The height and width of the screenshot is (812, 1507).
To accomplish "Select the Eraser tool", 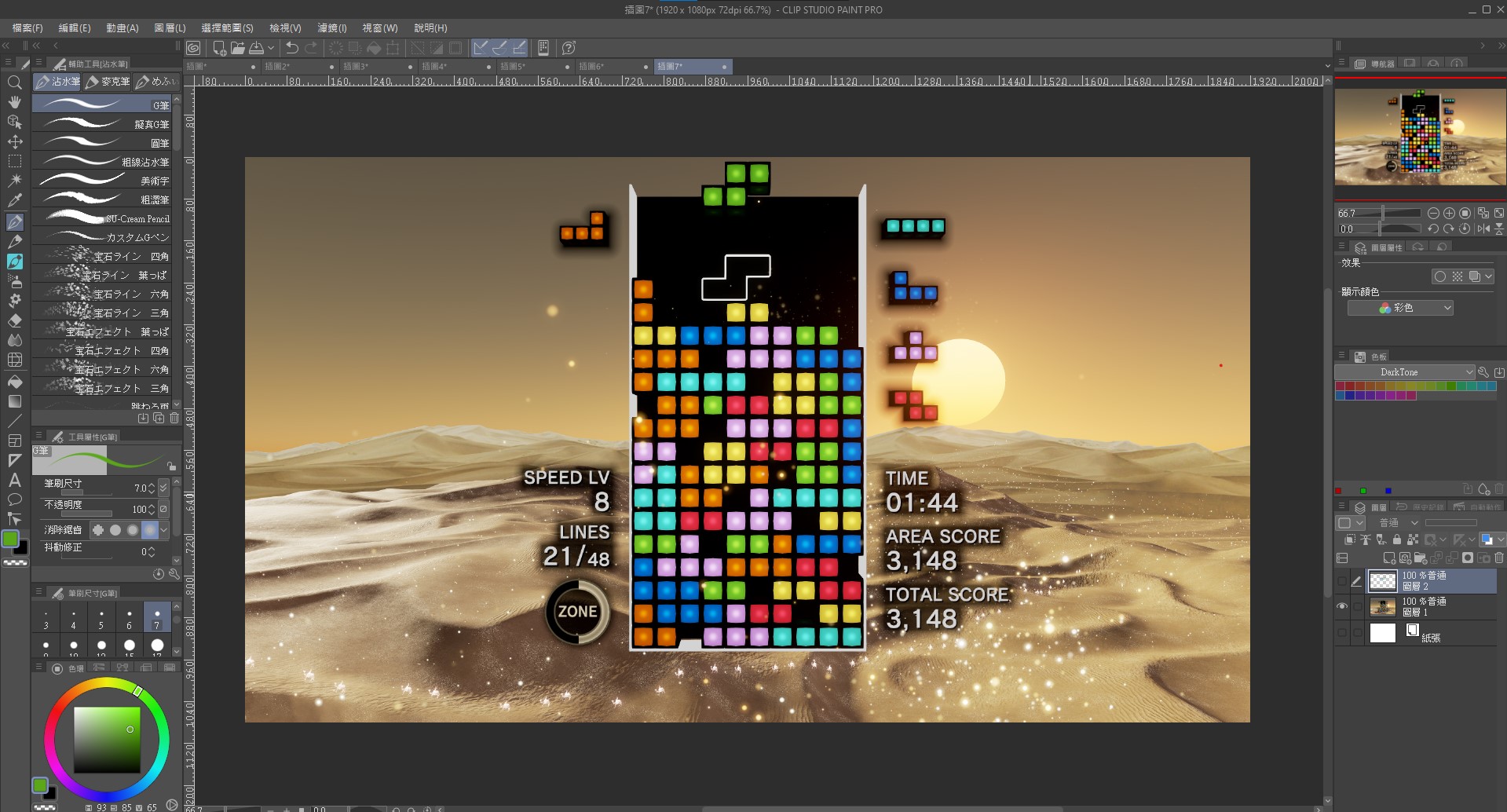I will [14, 320].
